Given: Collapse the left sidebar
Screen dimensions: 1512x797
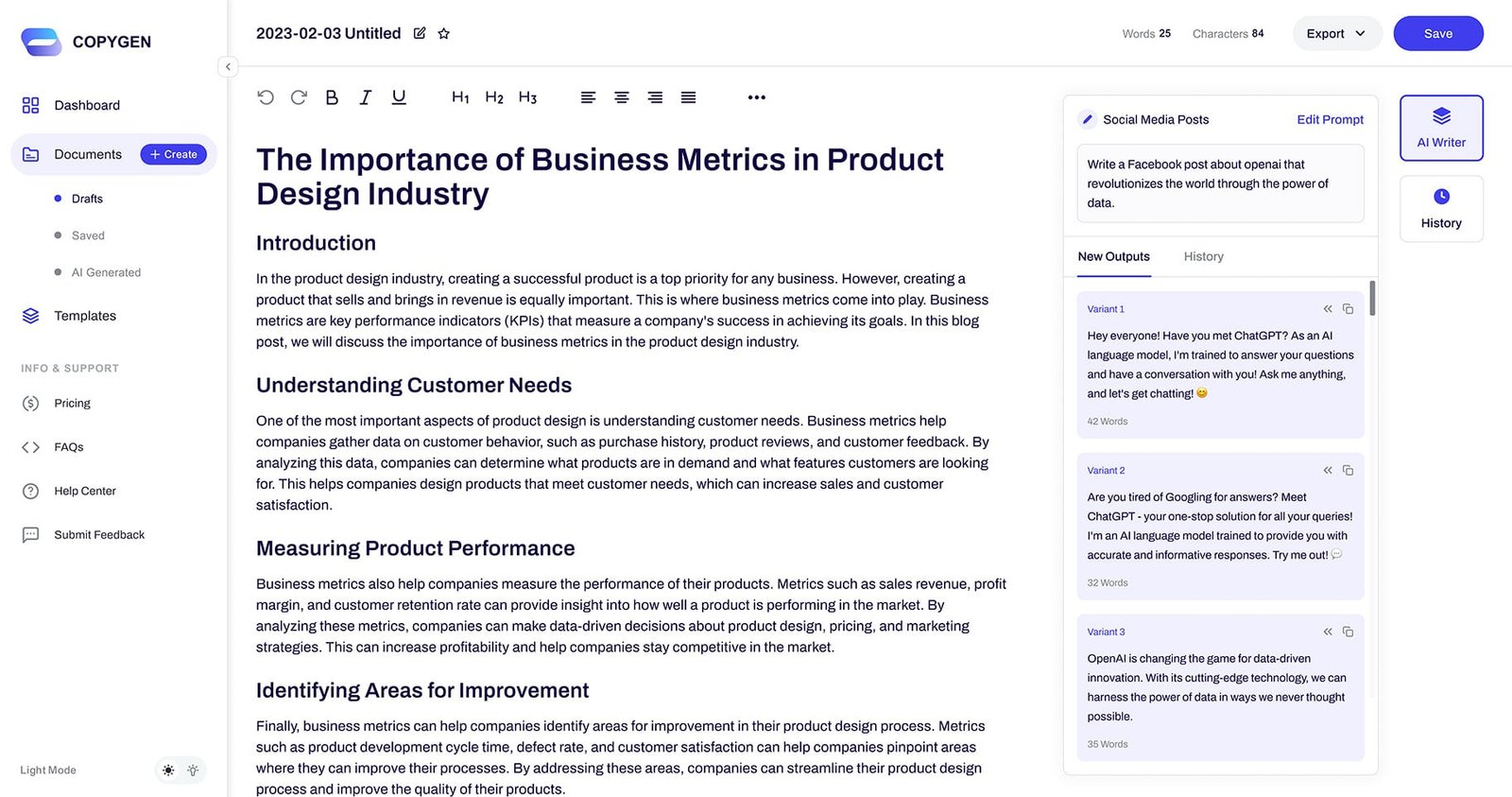Looking at the screenshot, I should [x=228, y=67].
